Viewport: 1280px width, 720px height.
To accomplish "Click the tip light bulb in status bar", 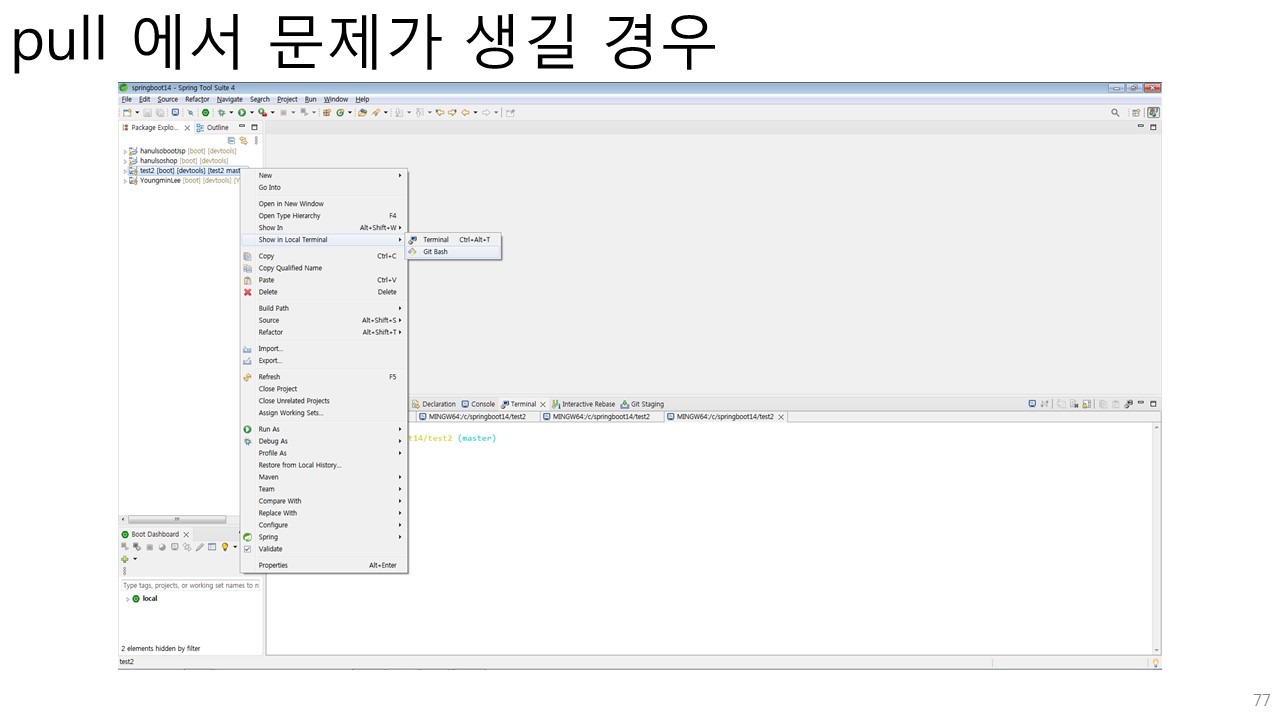I will click(x=1155, y=662).
